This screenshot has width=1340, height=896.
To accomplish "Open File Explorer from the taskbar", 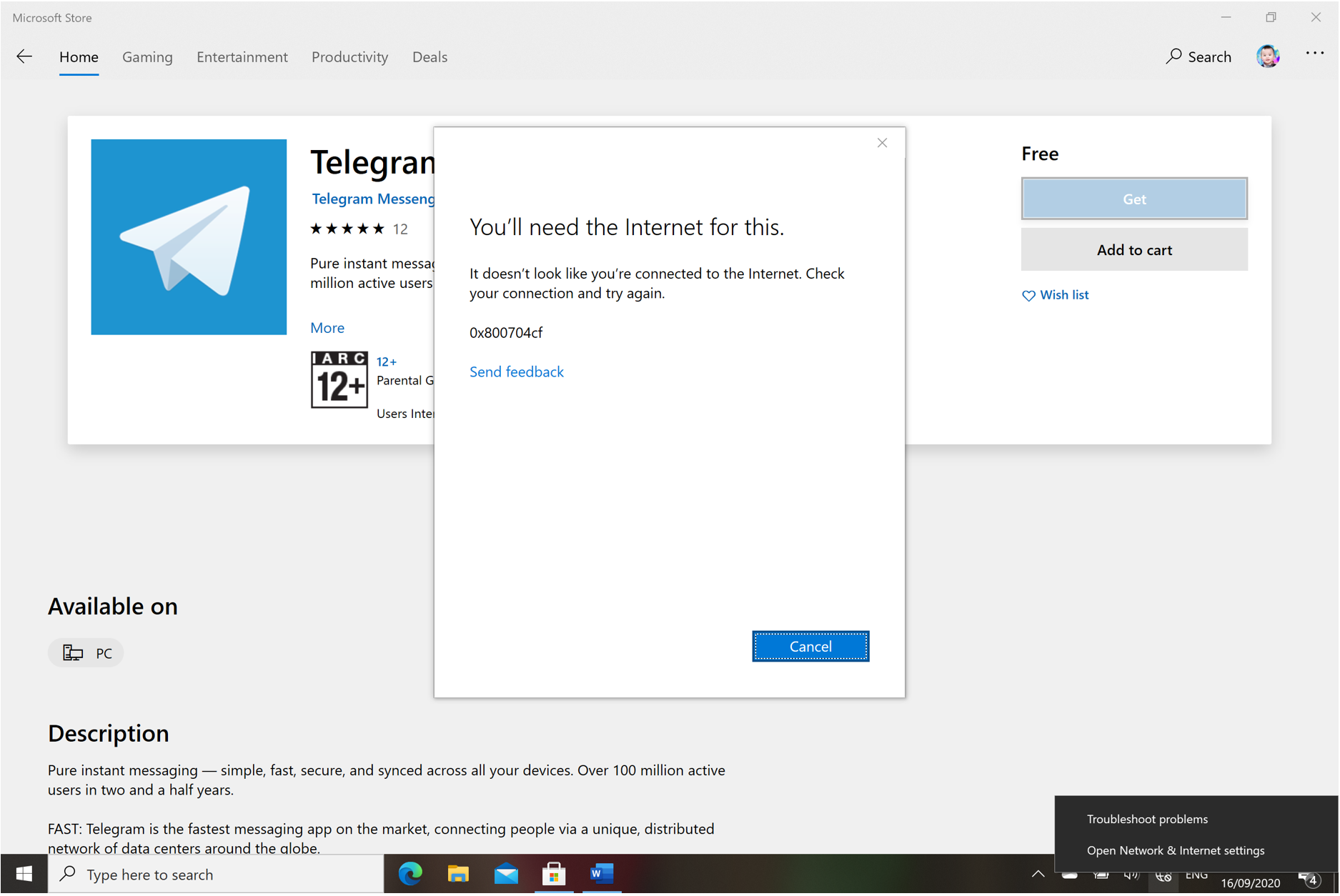I will (458, 874).
